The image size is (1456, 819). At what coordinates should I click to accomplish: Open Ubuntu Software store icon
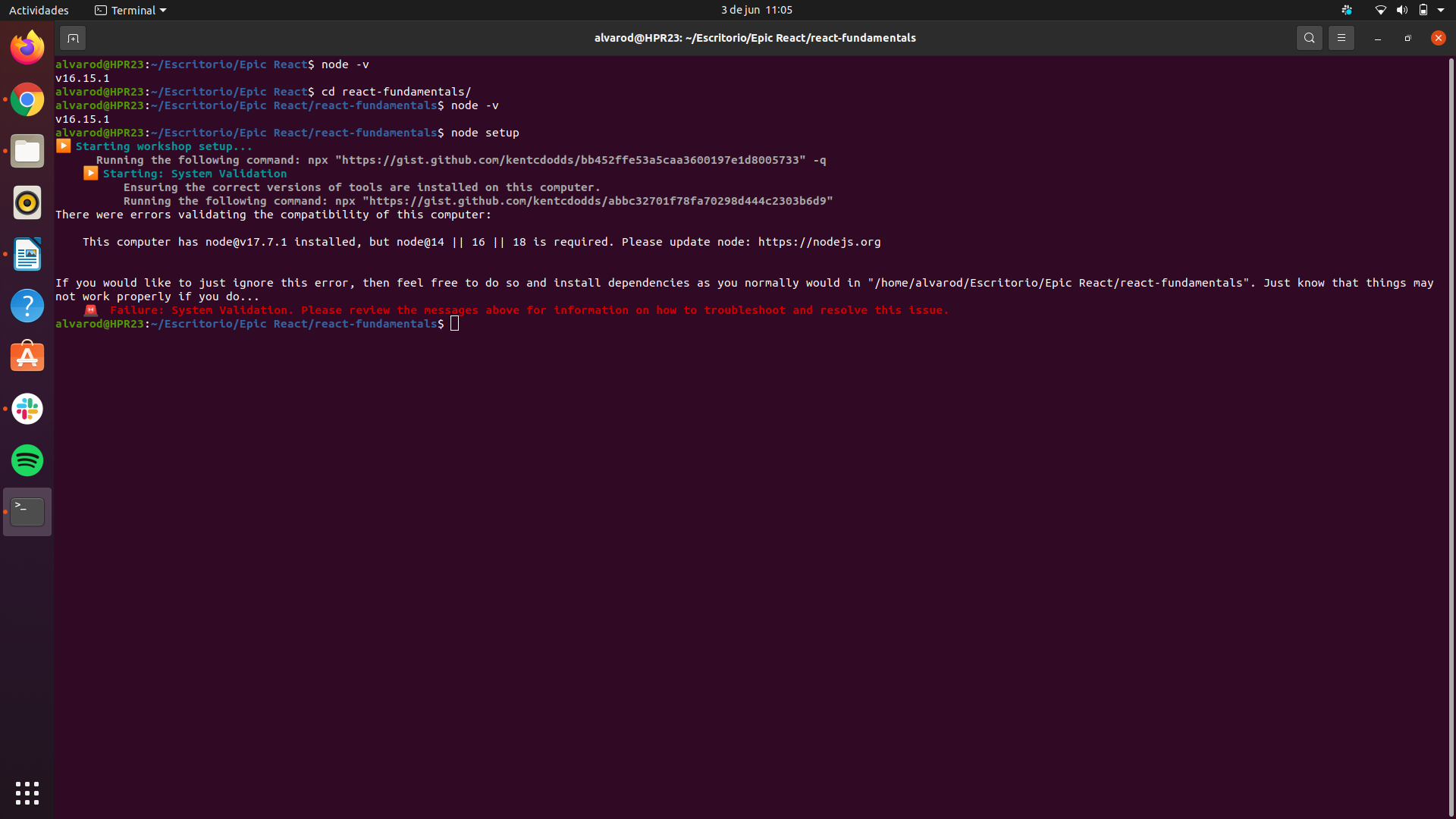(x=27, y=357)
